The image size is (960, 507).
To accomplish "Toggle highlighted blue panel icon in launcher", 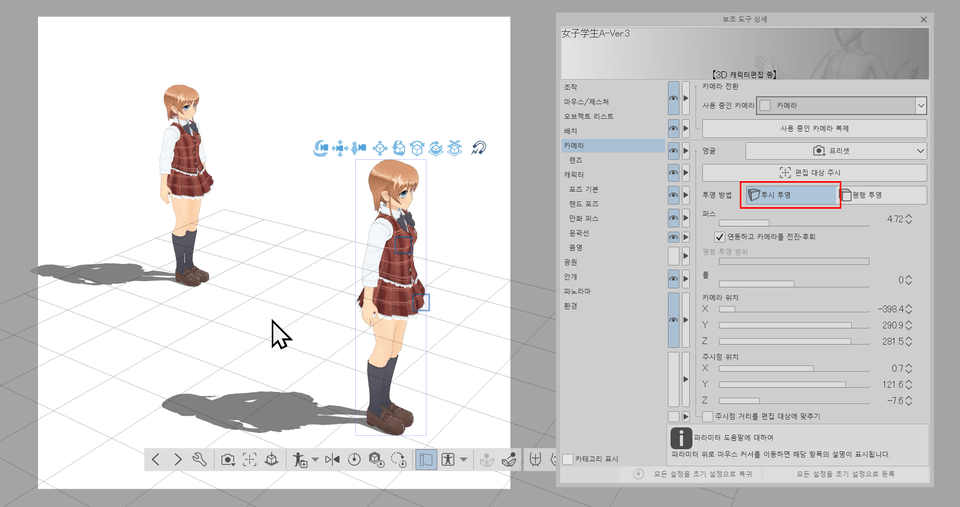I will click(x=426, y=459).
